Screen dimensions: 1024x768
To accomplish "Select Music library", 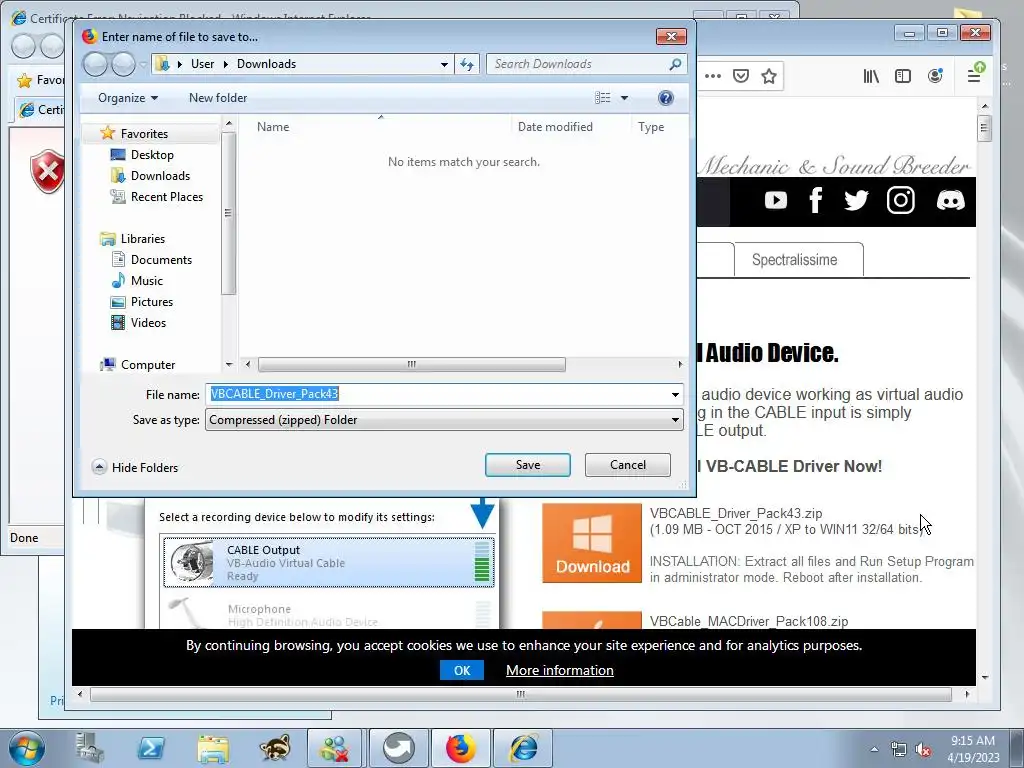I will [x=146, y=281].
